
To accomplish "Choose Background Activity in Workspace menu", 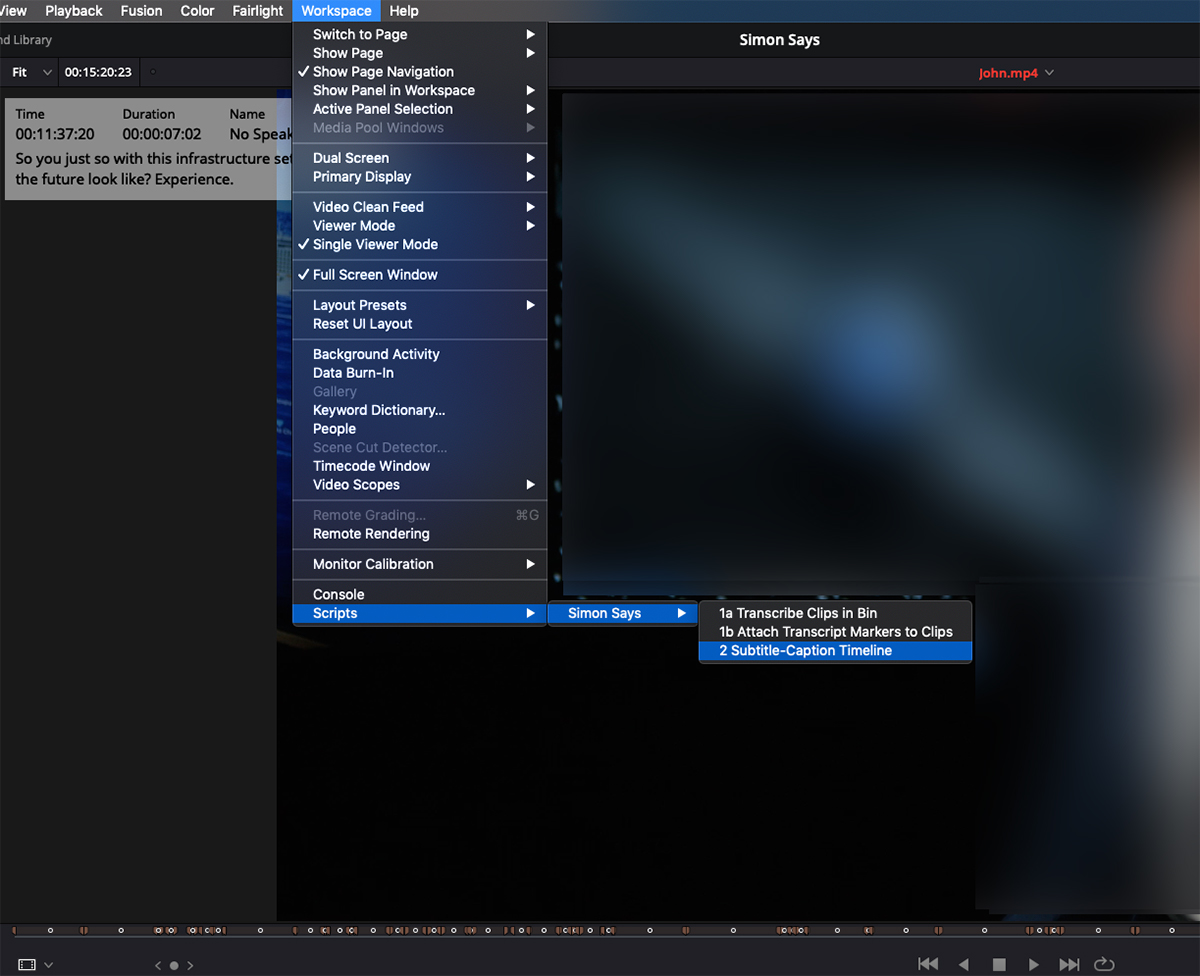I will pos(420,354).
